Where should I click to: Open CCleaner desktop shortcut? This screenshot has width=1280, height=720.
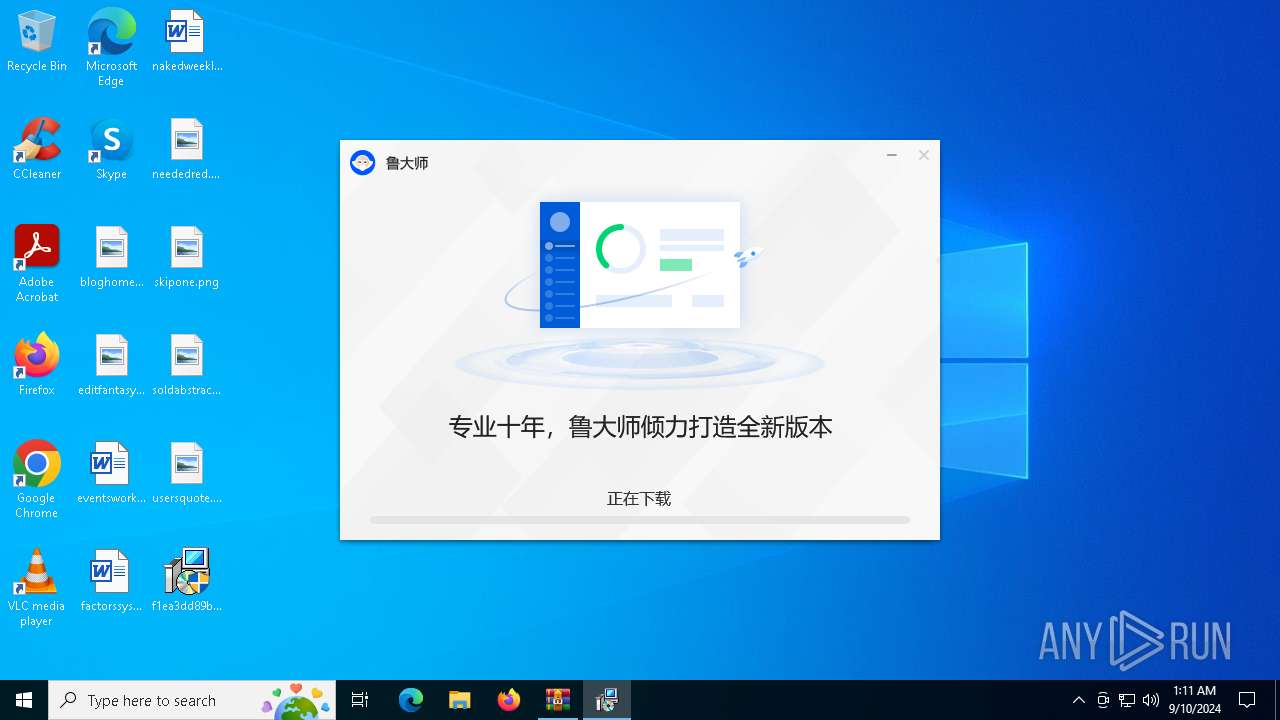coord(37,149)
